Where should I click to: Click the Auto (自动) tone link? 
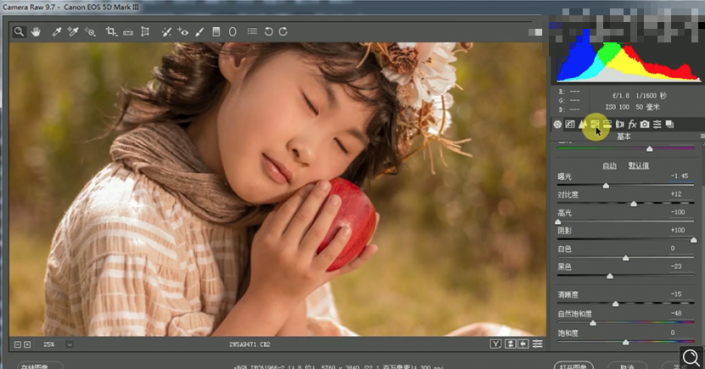click(609, 166)
